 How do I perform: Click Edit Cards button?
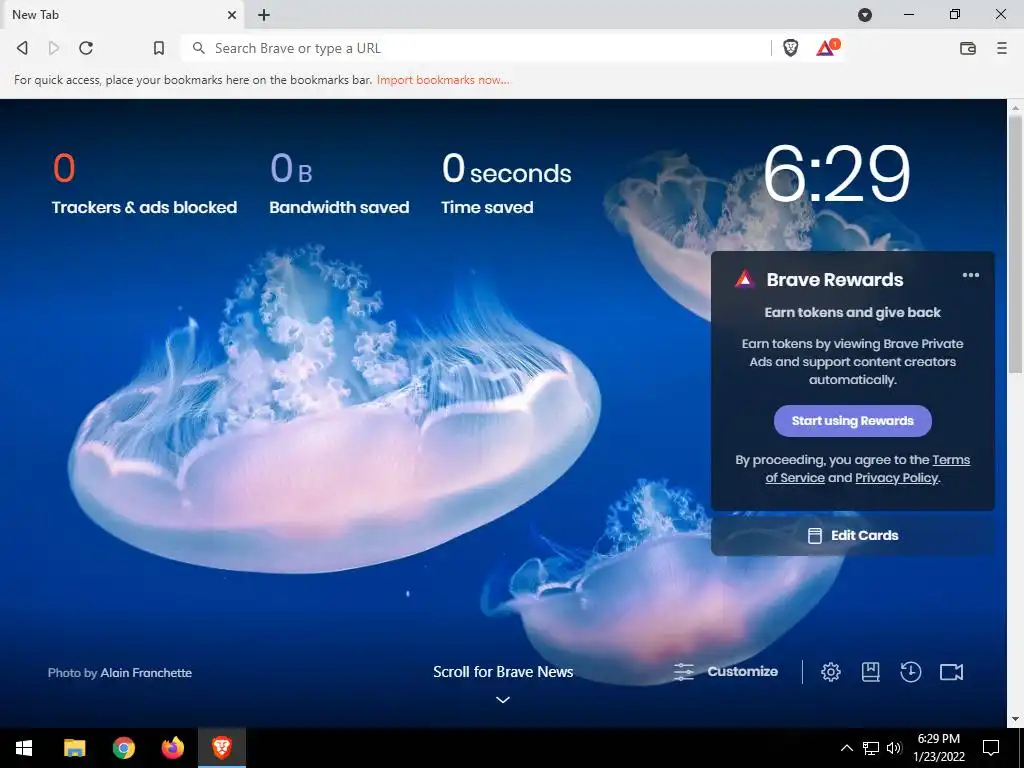point(852,536)
